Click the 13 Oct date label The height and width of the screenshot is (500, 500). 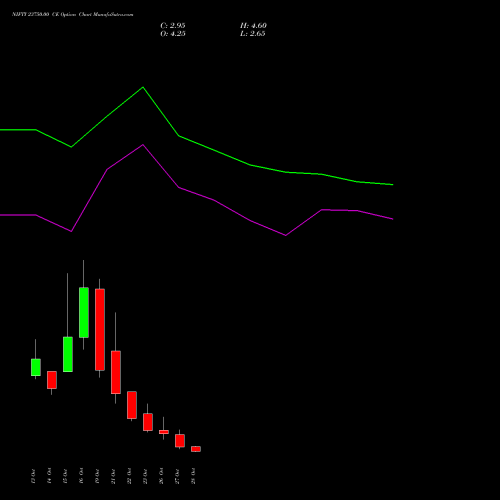coord(33,476)
